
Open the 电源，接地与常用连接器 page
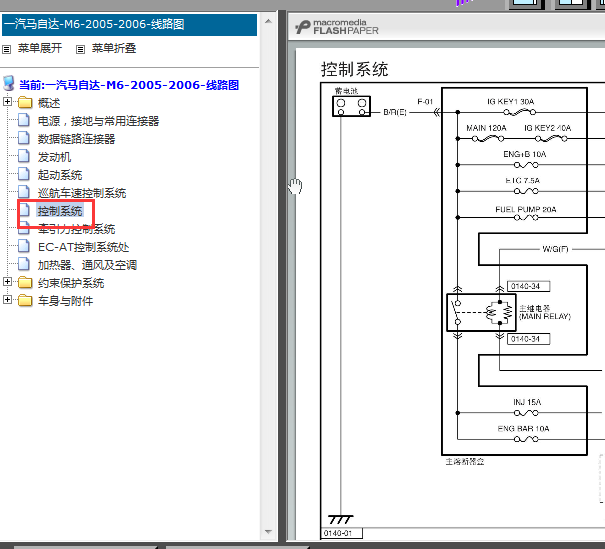pyautogui.click(x=98, y=121)
